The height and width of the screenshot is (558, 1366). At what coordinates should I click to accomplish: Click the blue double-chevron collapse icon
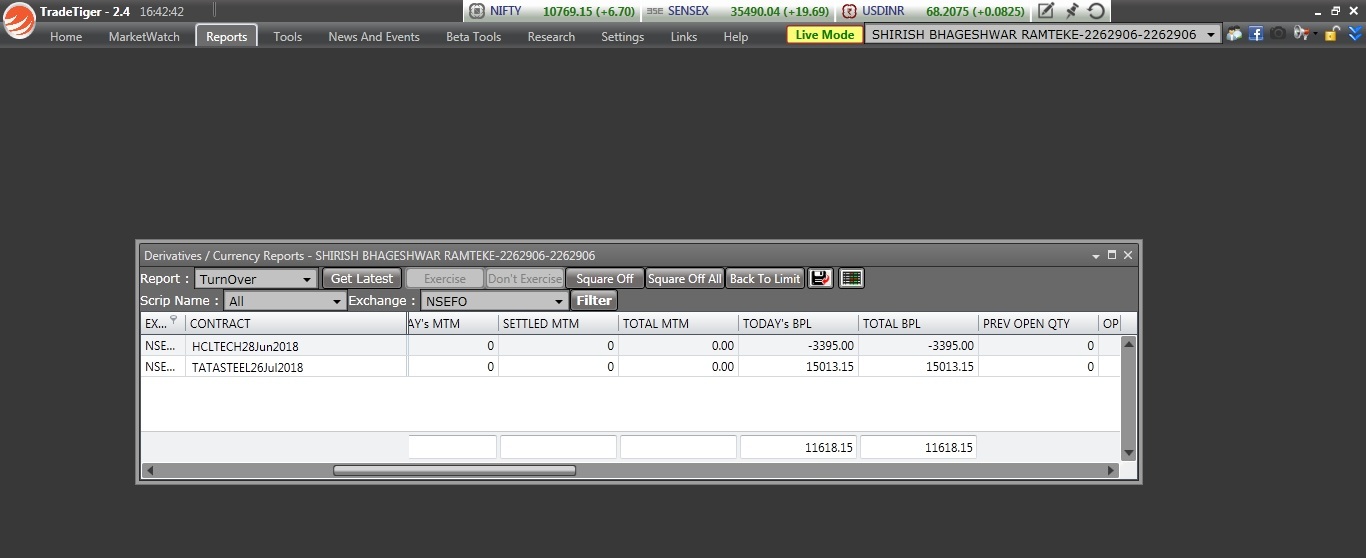click(1353, 34)
